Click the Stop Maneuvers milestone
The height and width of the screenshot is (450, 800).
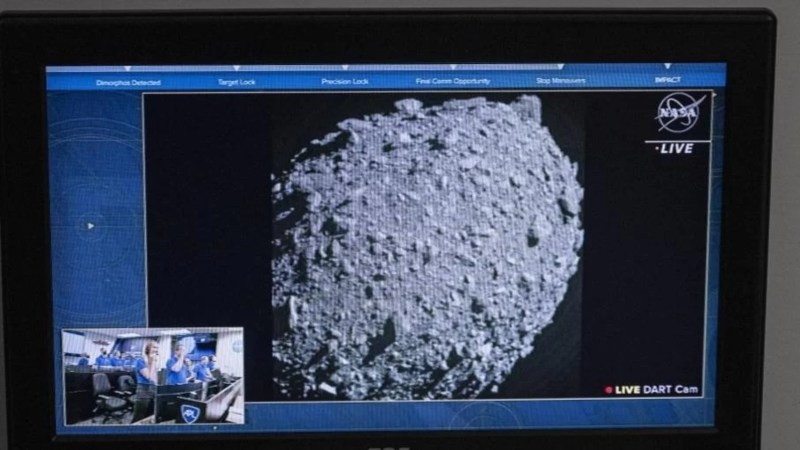(560, 81)
